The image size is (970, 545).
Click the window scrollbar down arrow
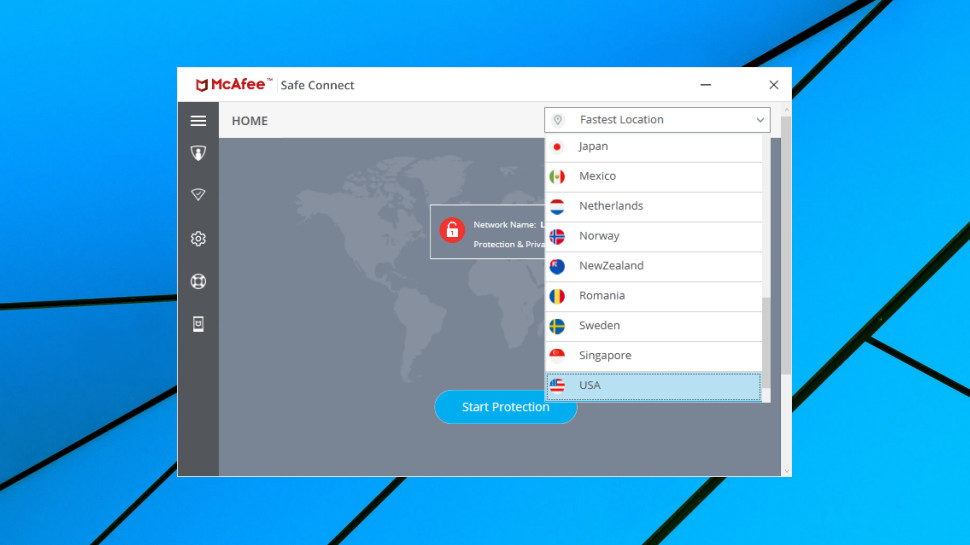point(786,471)
